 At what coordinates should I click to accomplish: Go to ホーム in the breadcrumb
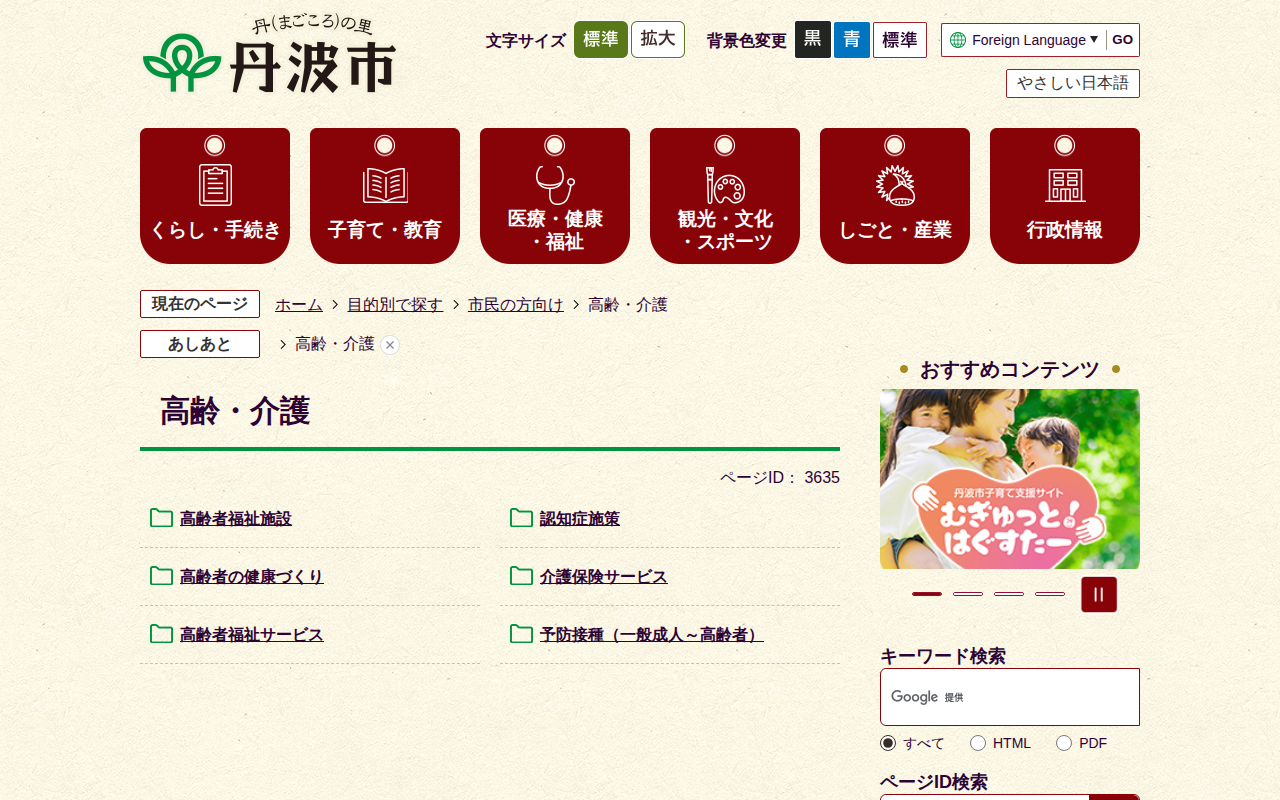point(299,305)
